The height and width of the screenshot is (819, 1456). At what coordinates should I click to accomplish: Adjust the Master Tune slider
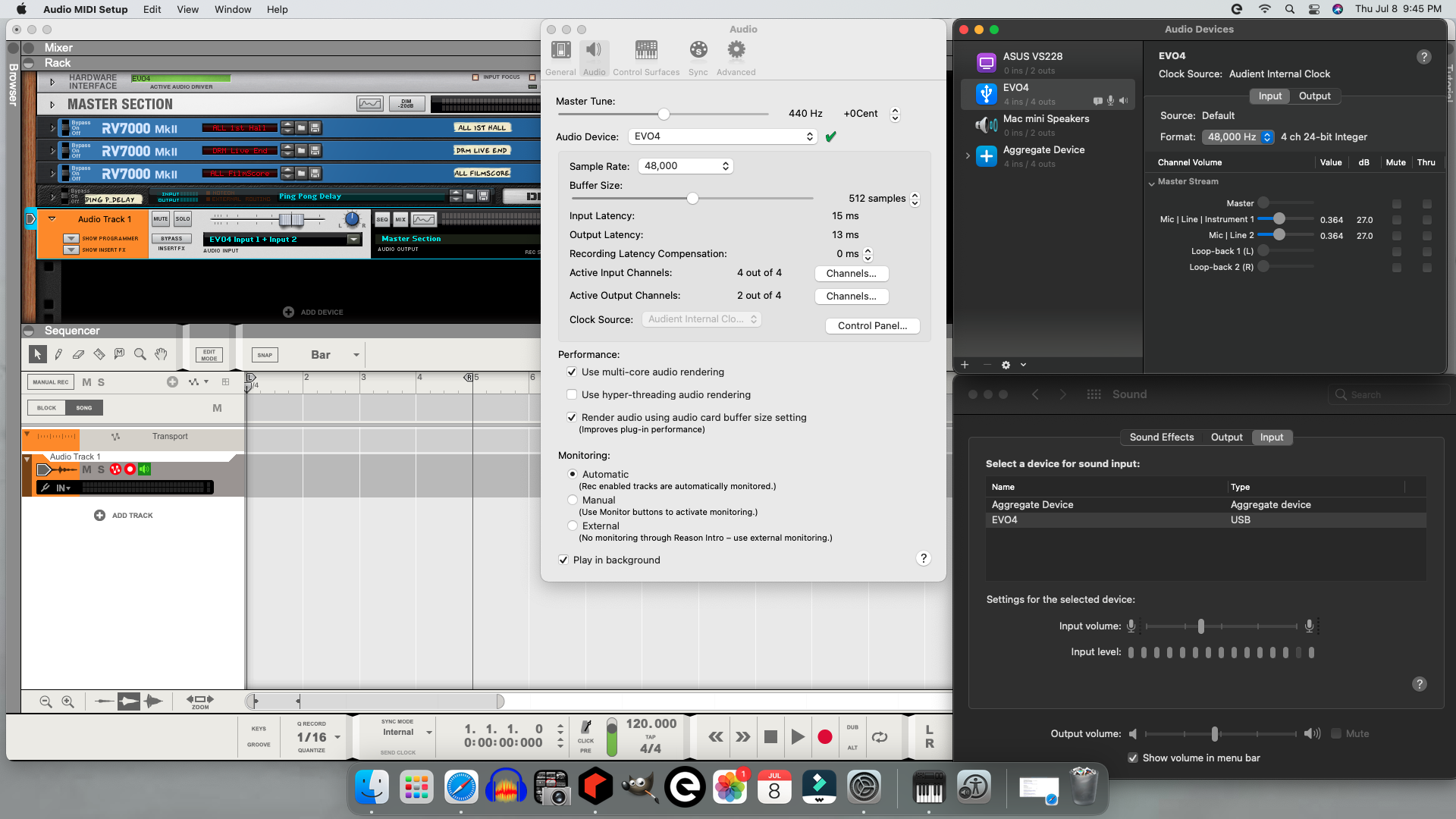pos(664,114)
